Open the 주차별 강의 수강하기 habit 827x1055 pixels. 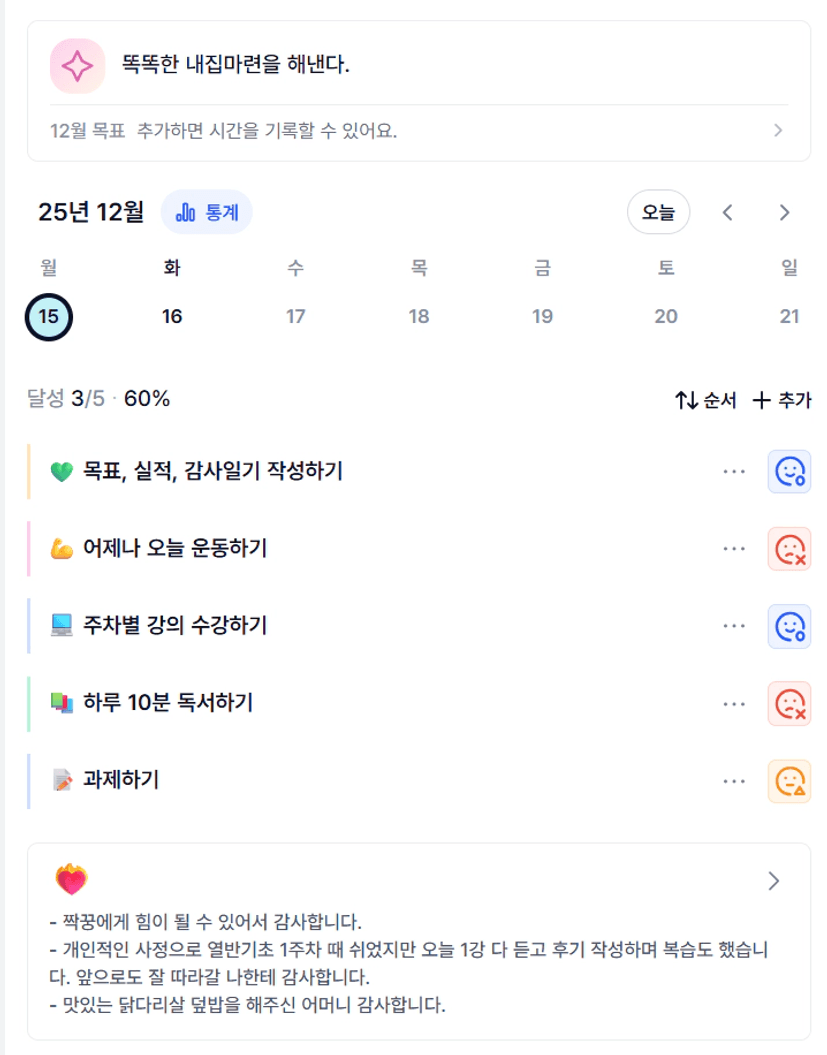[x=175, y=626]
